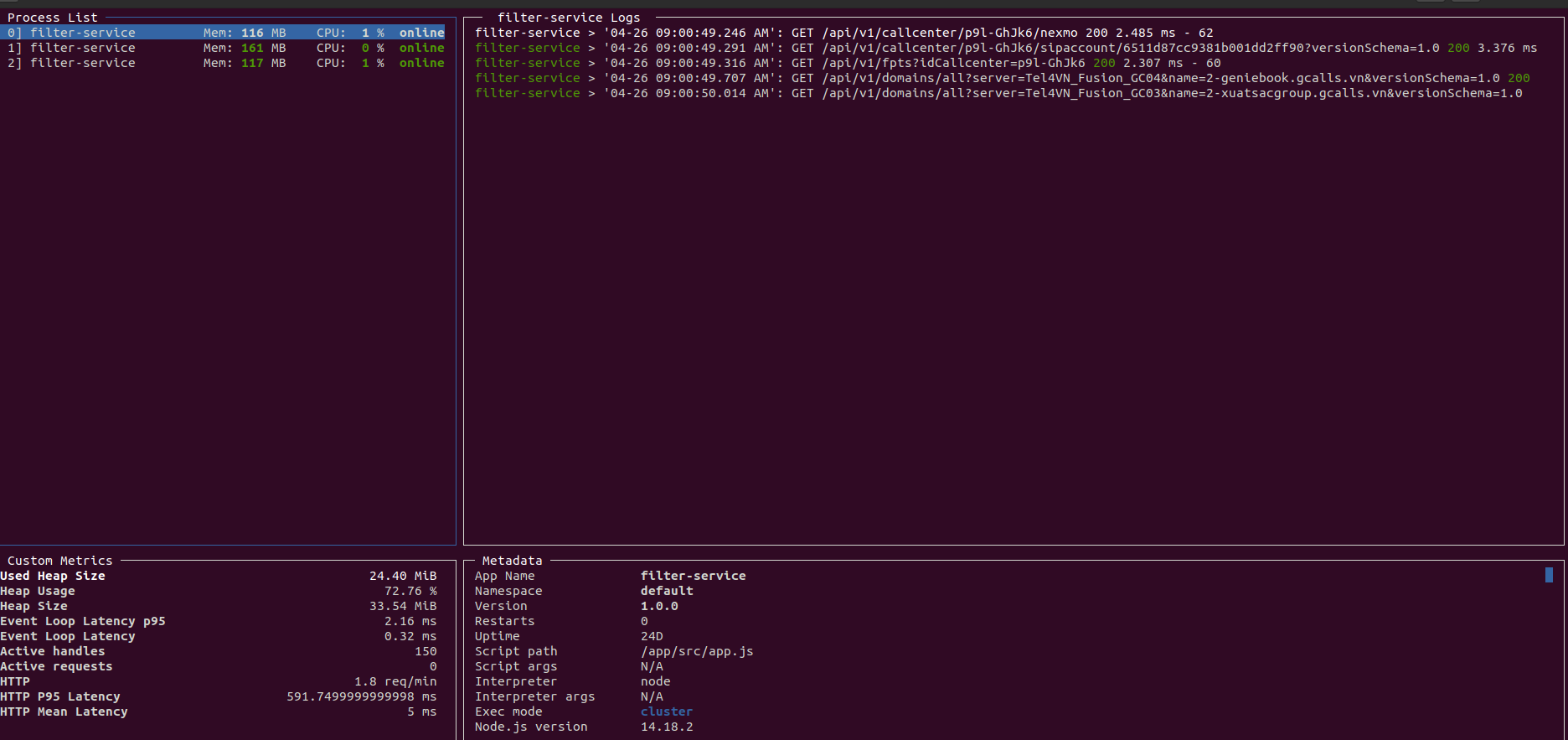Click the geniebook.gcalls.vn domains log line
Image resolution: width=1568 pixels, height=740 pixels.
click(1002, 78)
